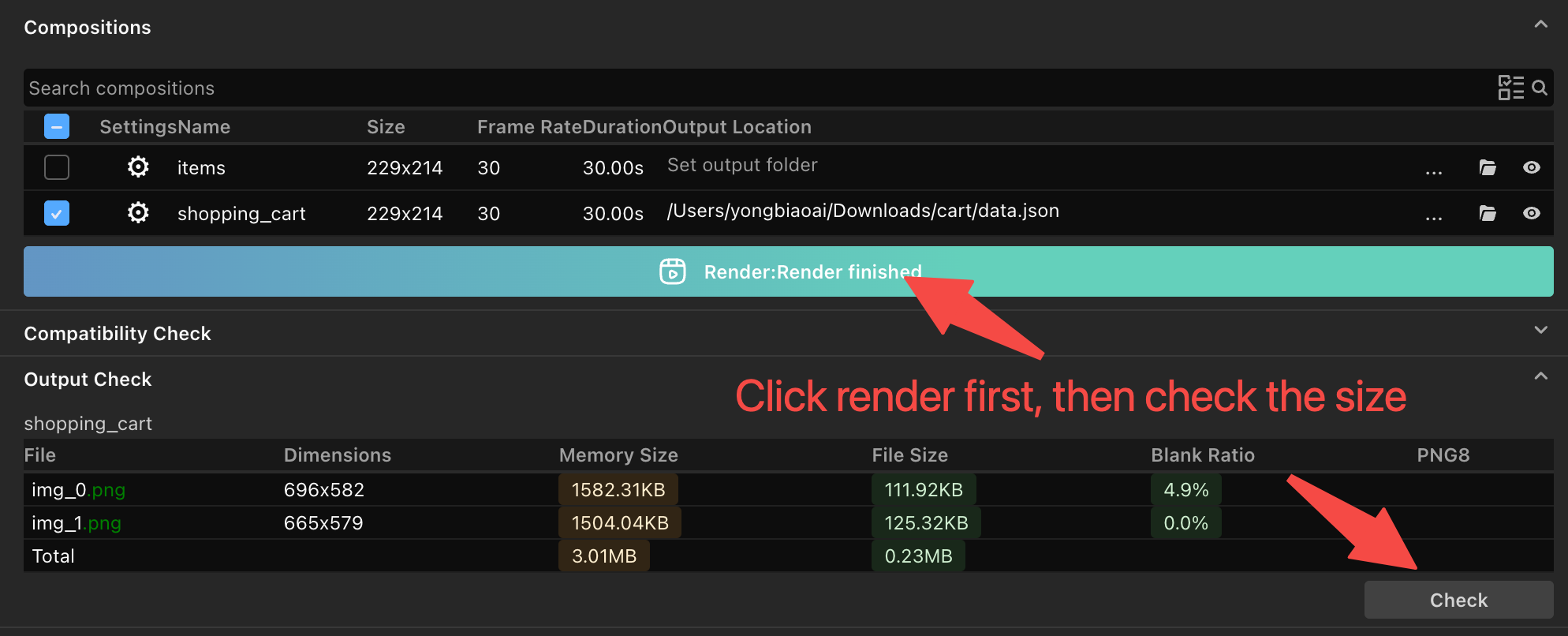Click the Render button

789,271
